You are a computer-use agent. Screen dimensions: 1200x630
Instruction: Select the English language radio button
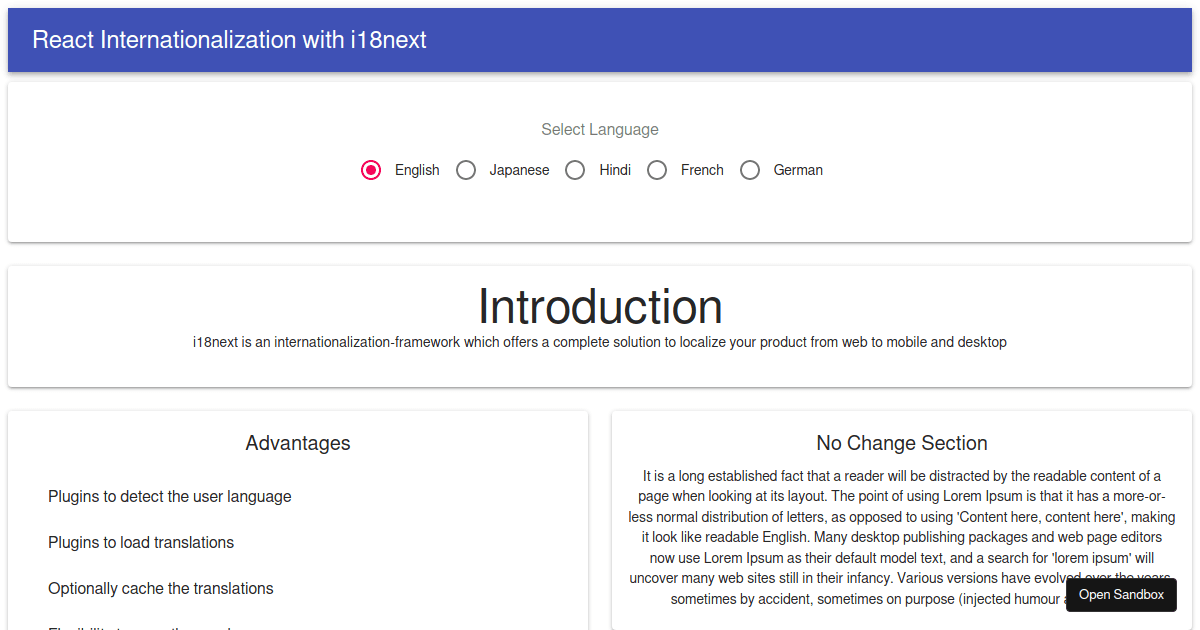click(371, 170)
